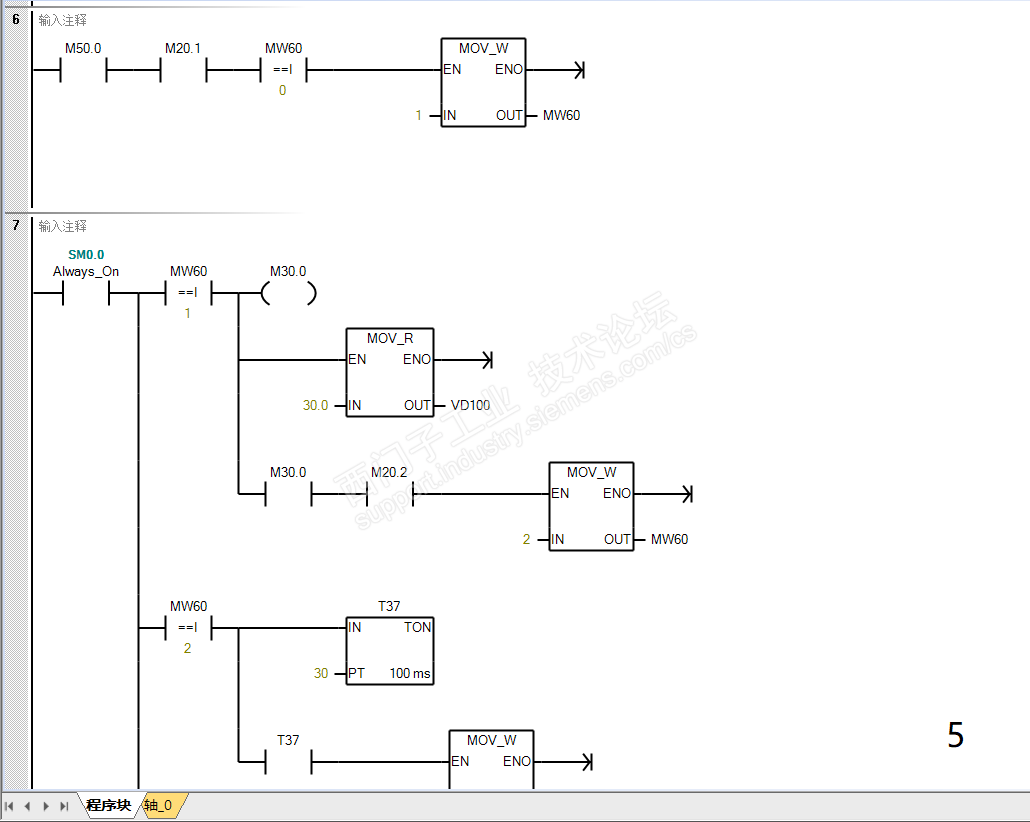
Task: Go to next tab using right arrow
Action: tap(46, 806)
